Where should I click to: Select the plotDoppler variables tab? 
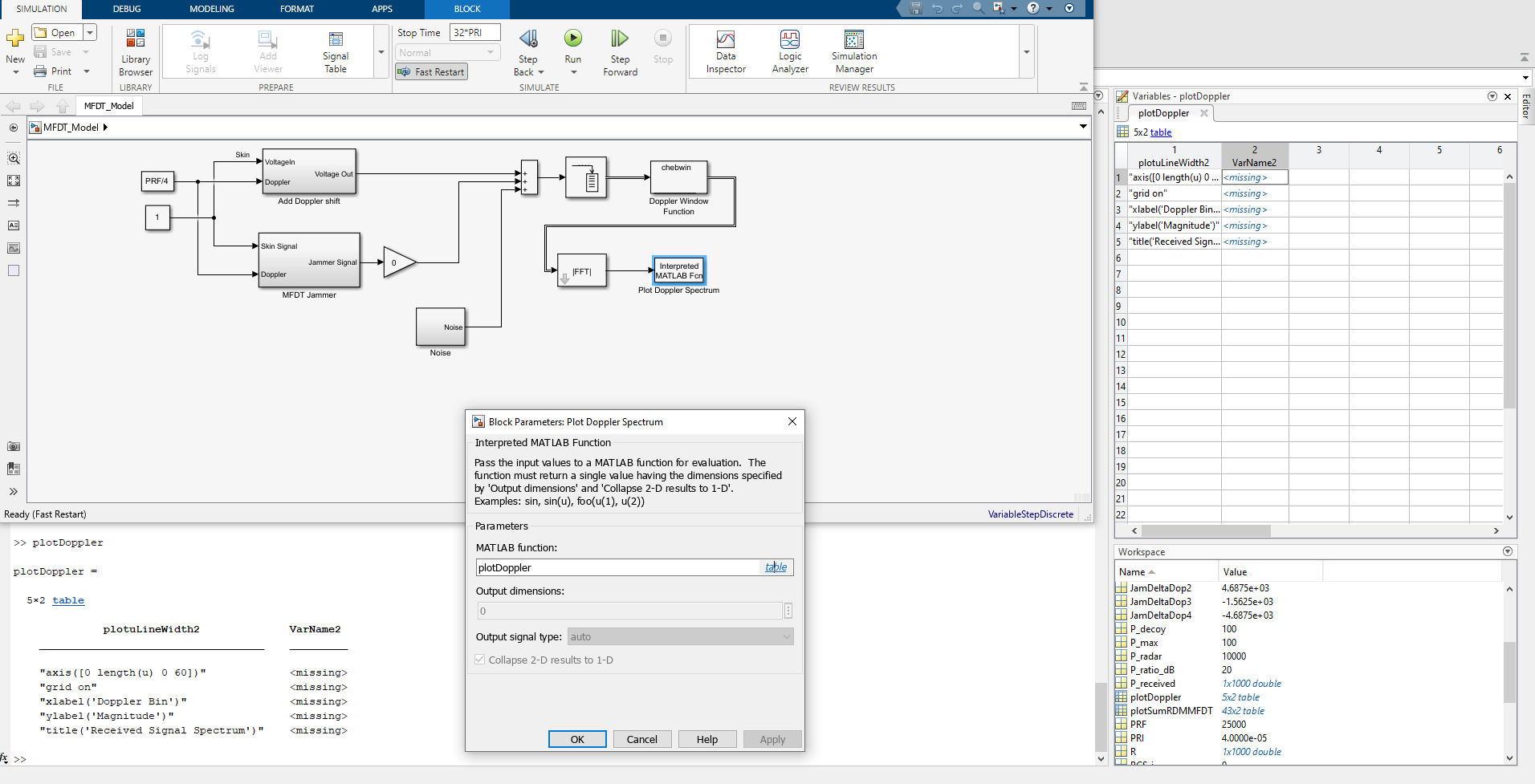click(1162, 113)
